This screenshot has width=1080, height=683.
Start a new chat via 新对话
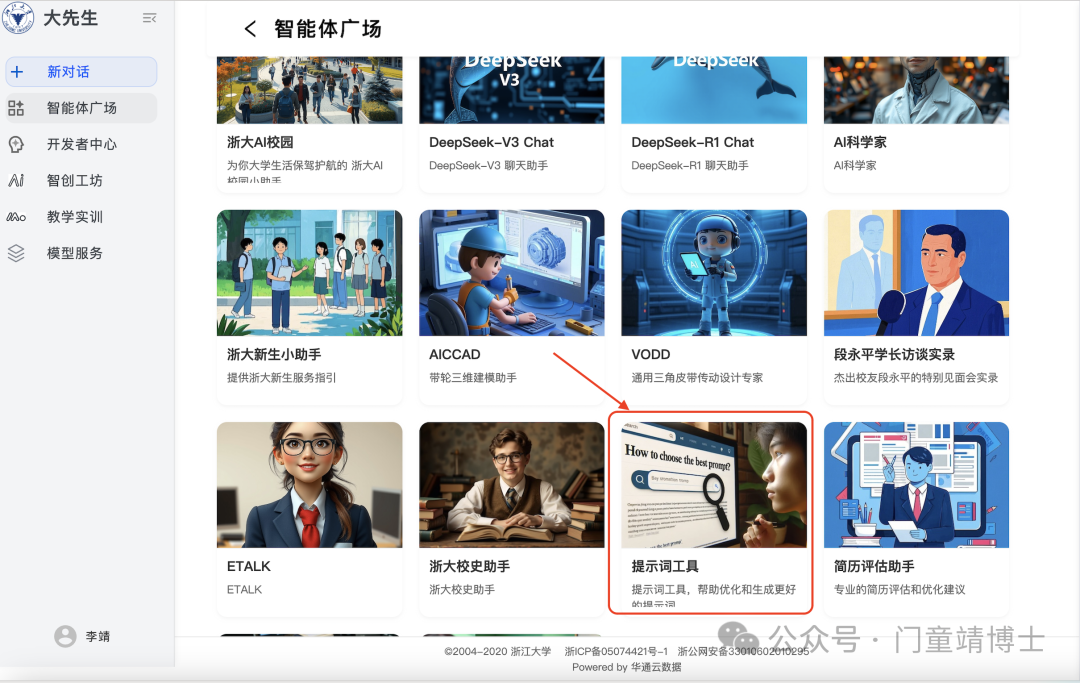coord(81,72)
